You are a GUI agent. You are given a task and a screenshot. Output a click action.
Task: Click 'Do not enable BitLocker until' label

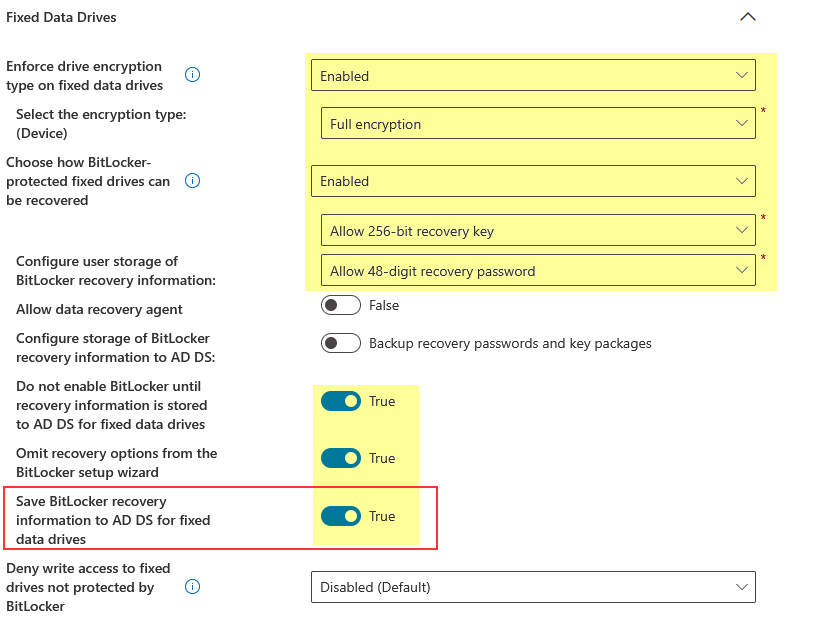[x=111, y=405]
